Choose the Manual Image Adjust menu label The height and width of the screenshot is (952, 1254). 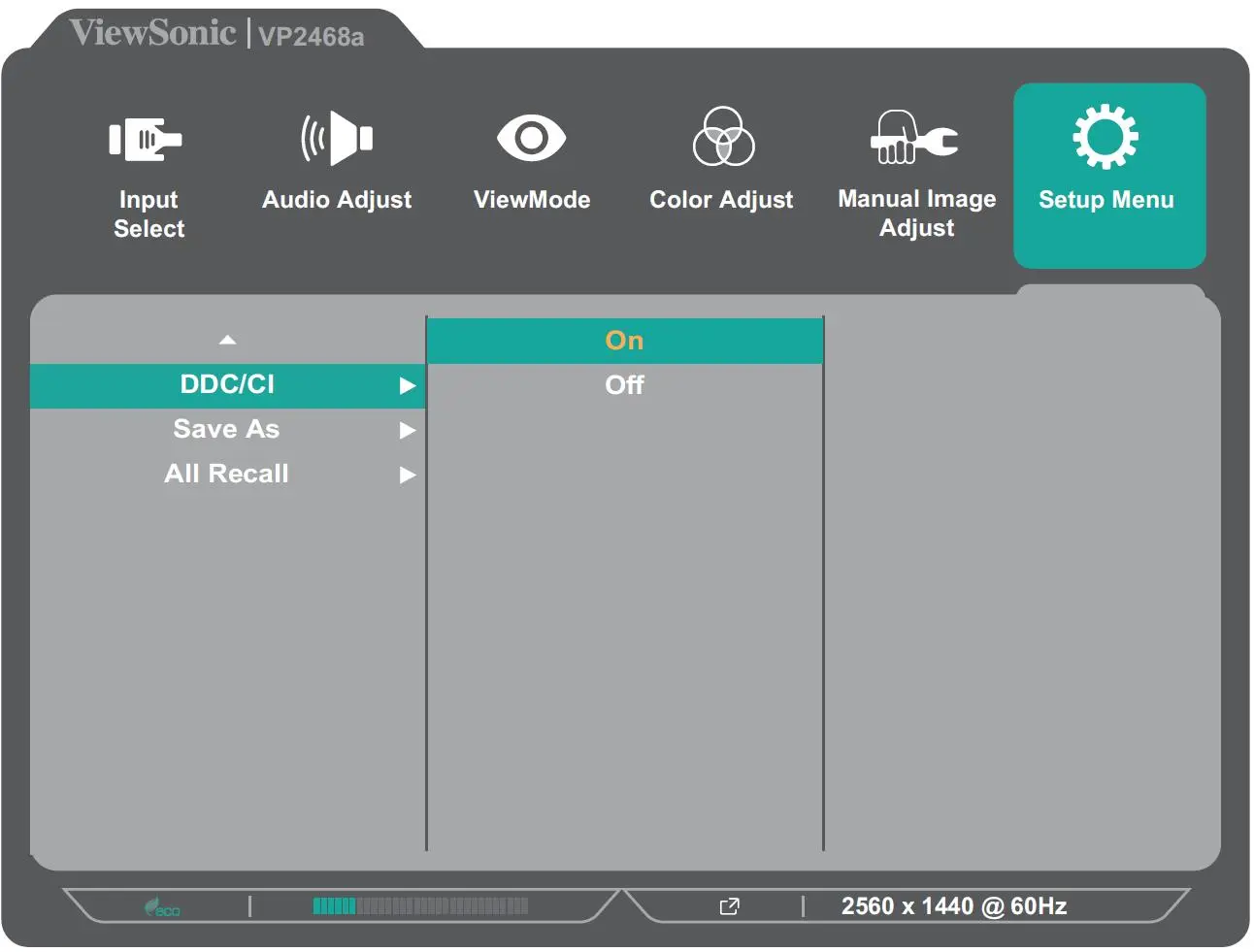[x=917, y=213]
